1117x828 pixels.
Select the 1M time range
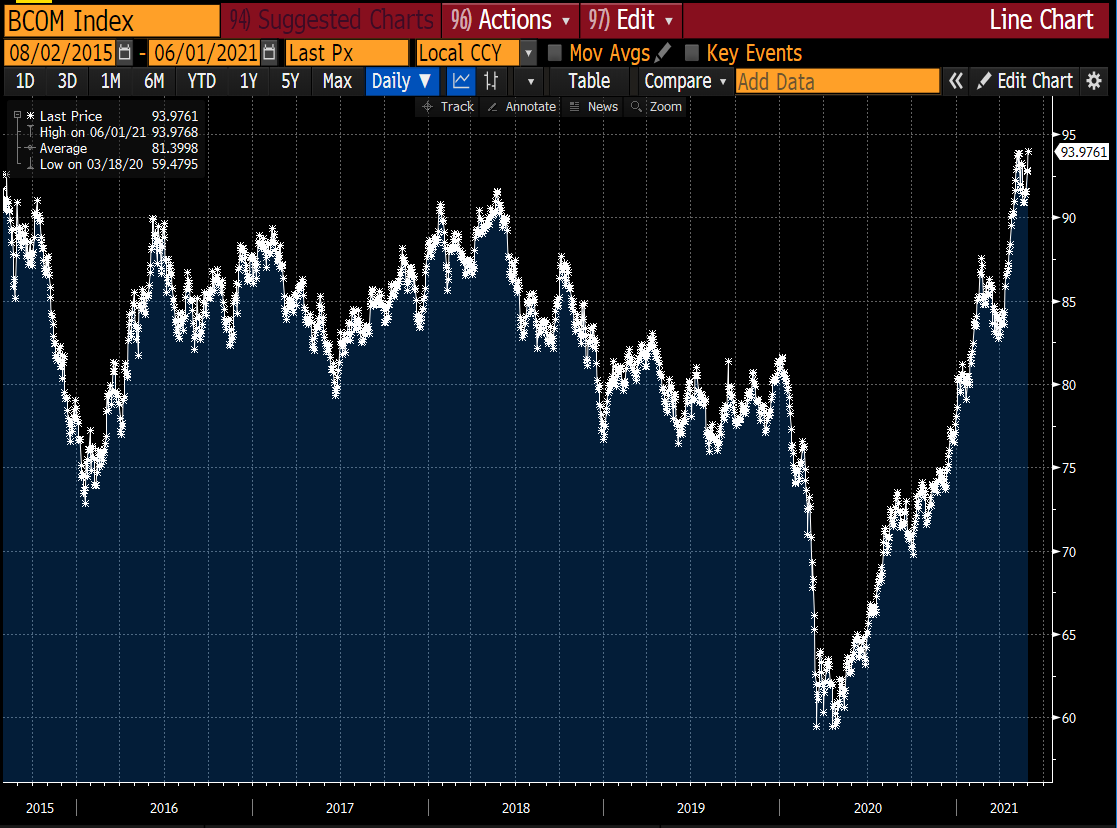point(110,81)
